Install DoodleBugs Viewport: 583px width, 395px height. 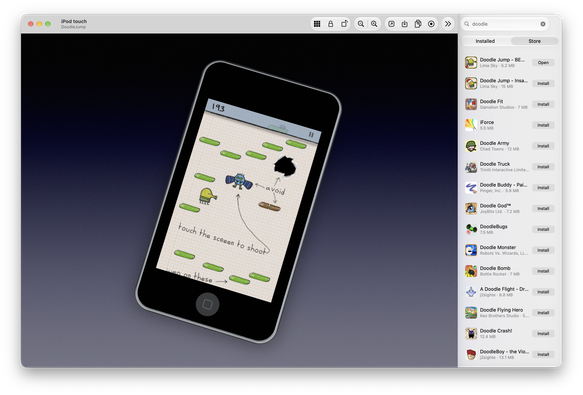[x=543, y=229]
